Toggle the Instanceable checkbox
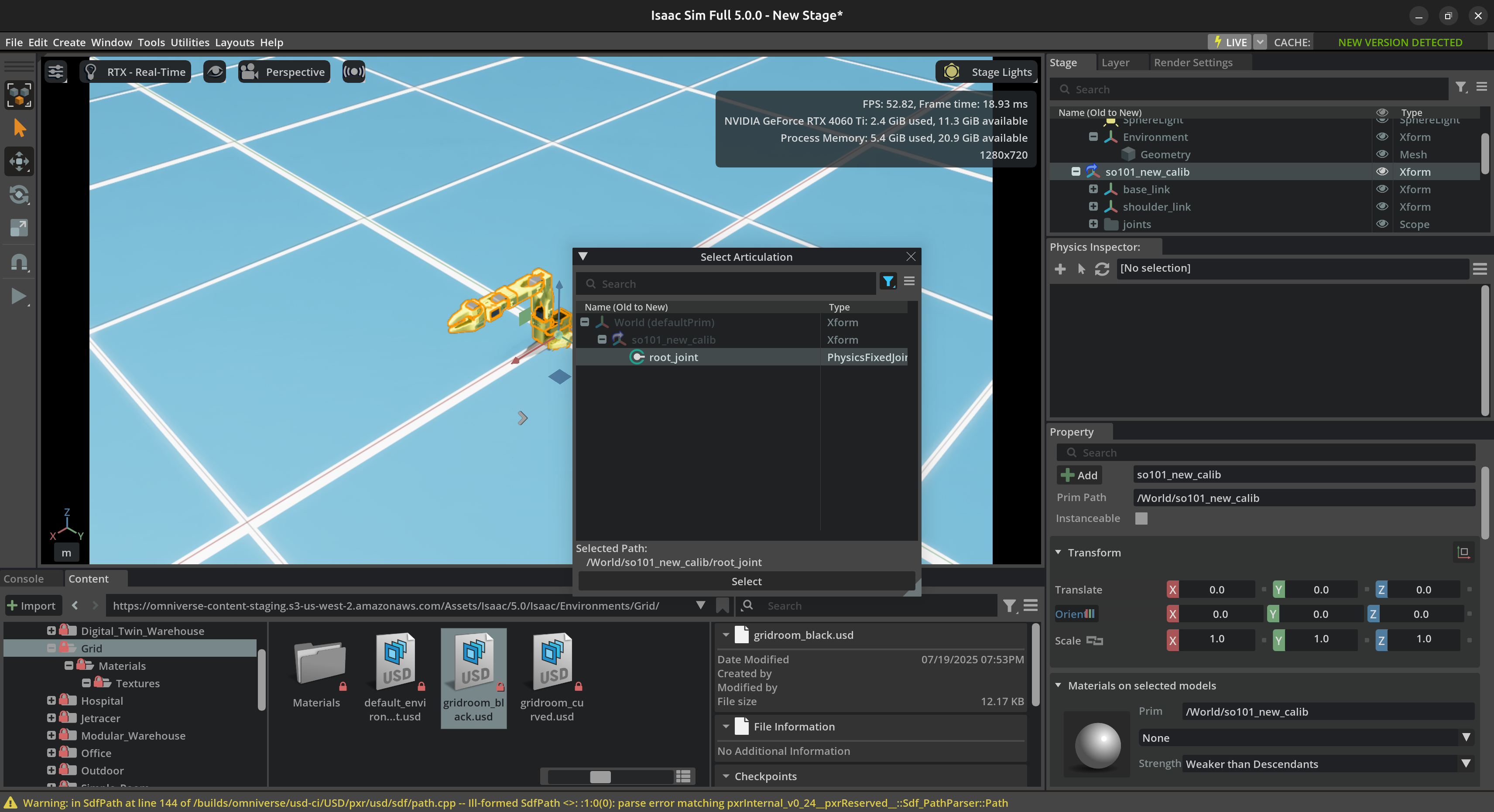The width and height of the screenshot is (1494, 812). pyautogui.click(x=1141, y=518)
